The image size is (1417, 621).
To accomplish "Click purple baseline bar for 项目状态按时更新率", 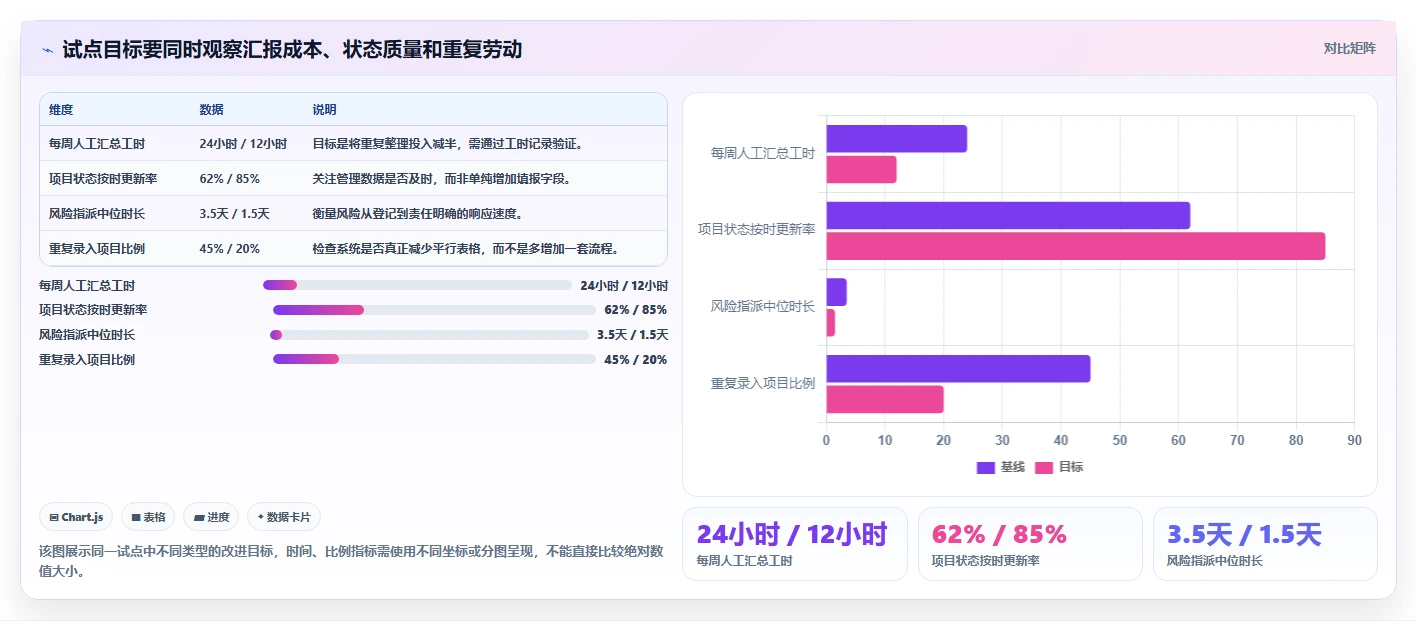I will pos(1008,216).
